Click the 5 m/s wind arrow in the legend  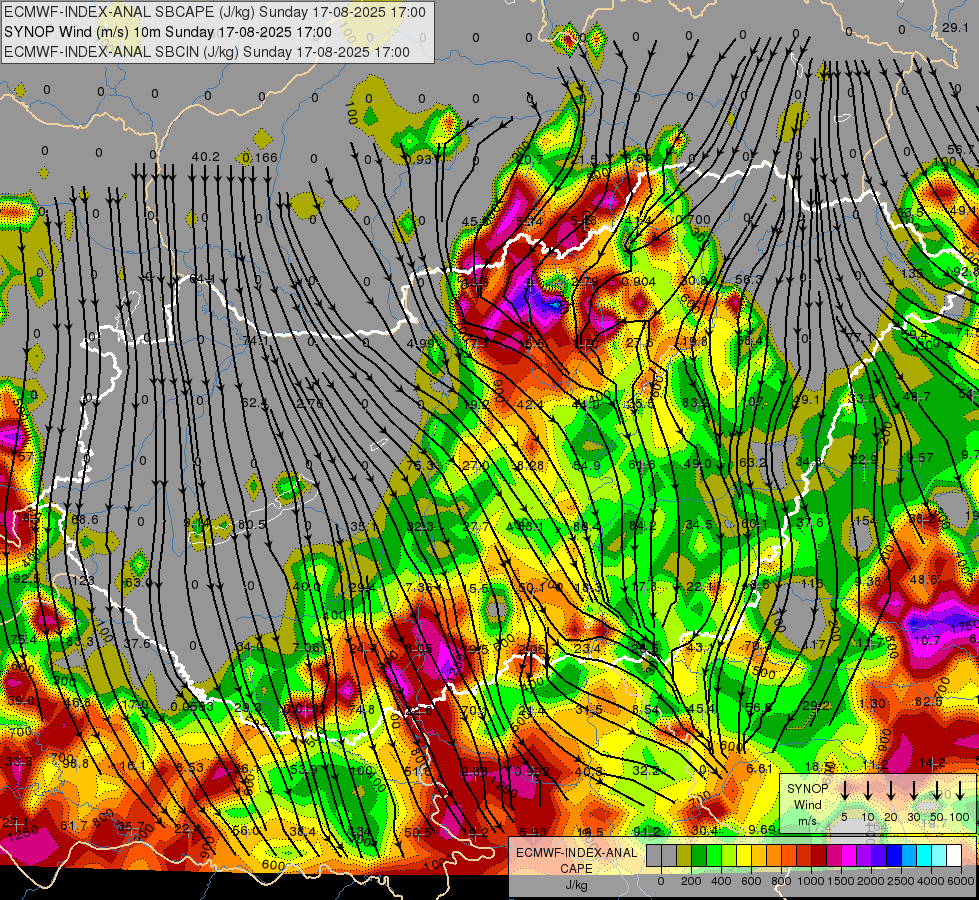pyautogui.click(x=845, y=791)
